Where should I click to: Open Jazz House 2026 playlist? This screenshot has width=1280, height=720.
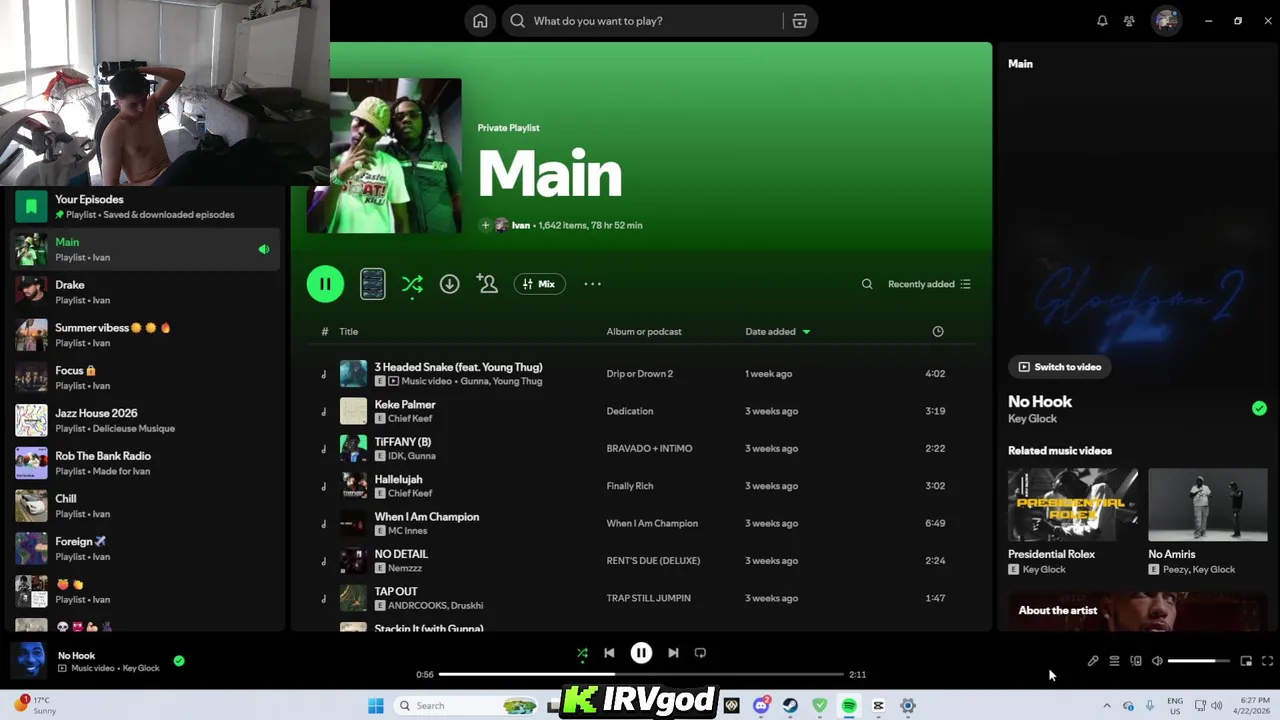144,420
